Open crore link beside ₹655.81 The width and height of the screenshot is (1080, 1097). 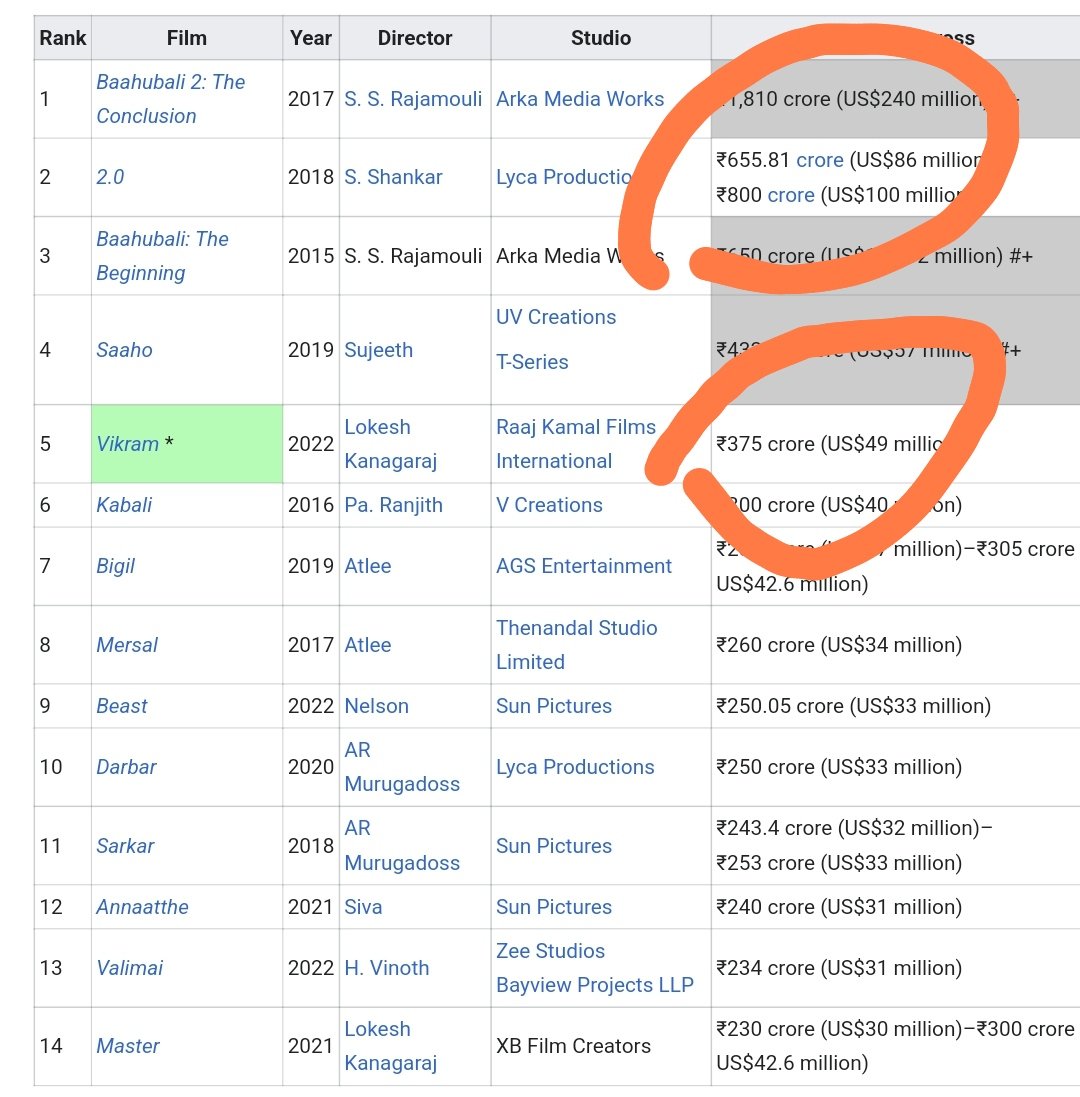(820, 160)
